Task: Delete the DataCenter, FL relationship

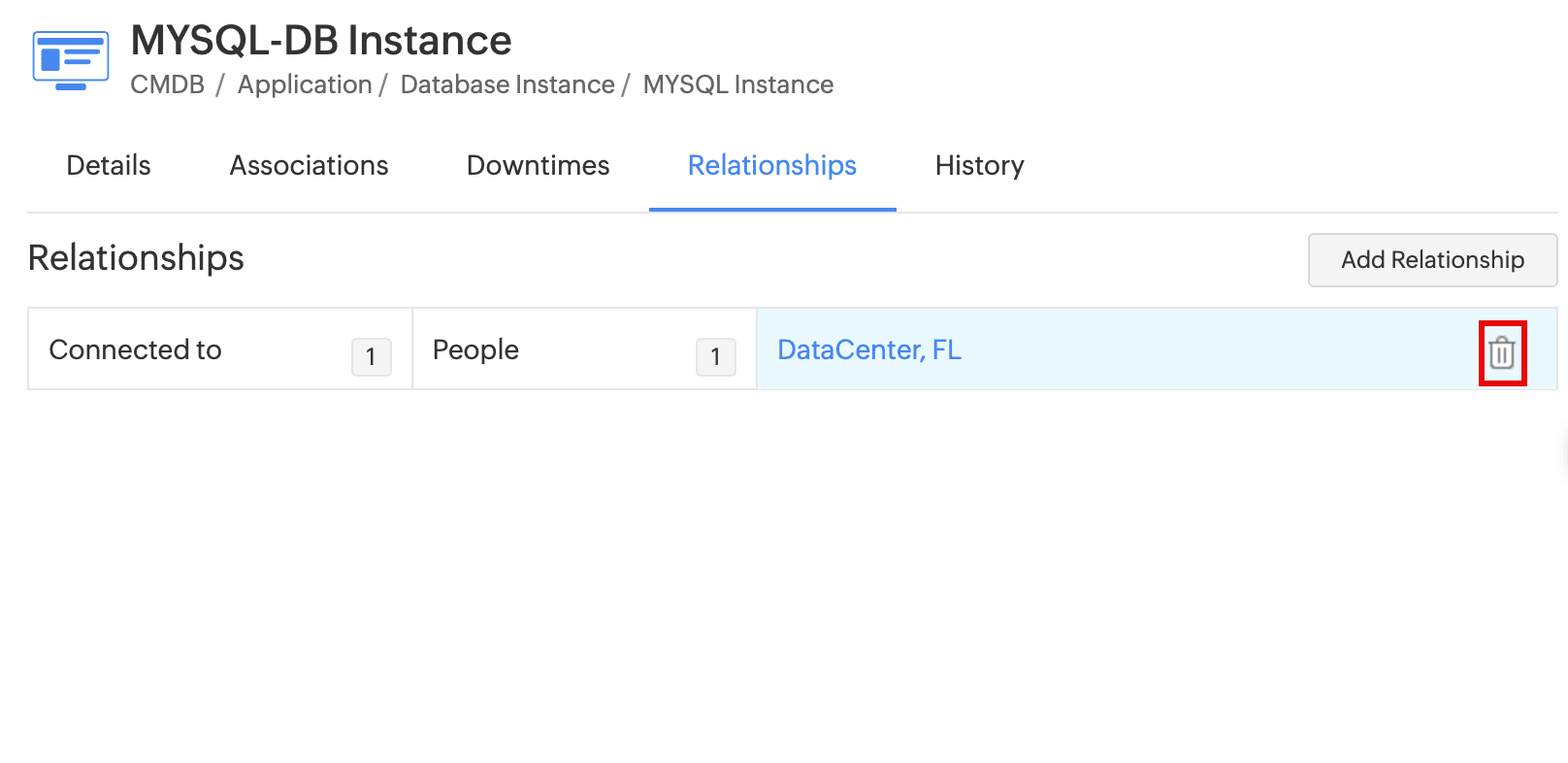Action: pos(1502,352)
